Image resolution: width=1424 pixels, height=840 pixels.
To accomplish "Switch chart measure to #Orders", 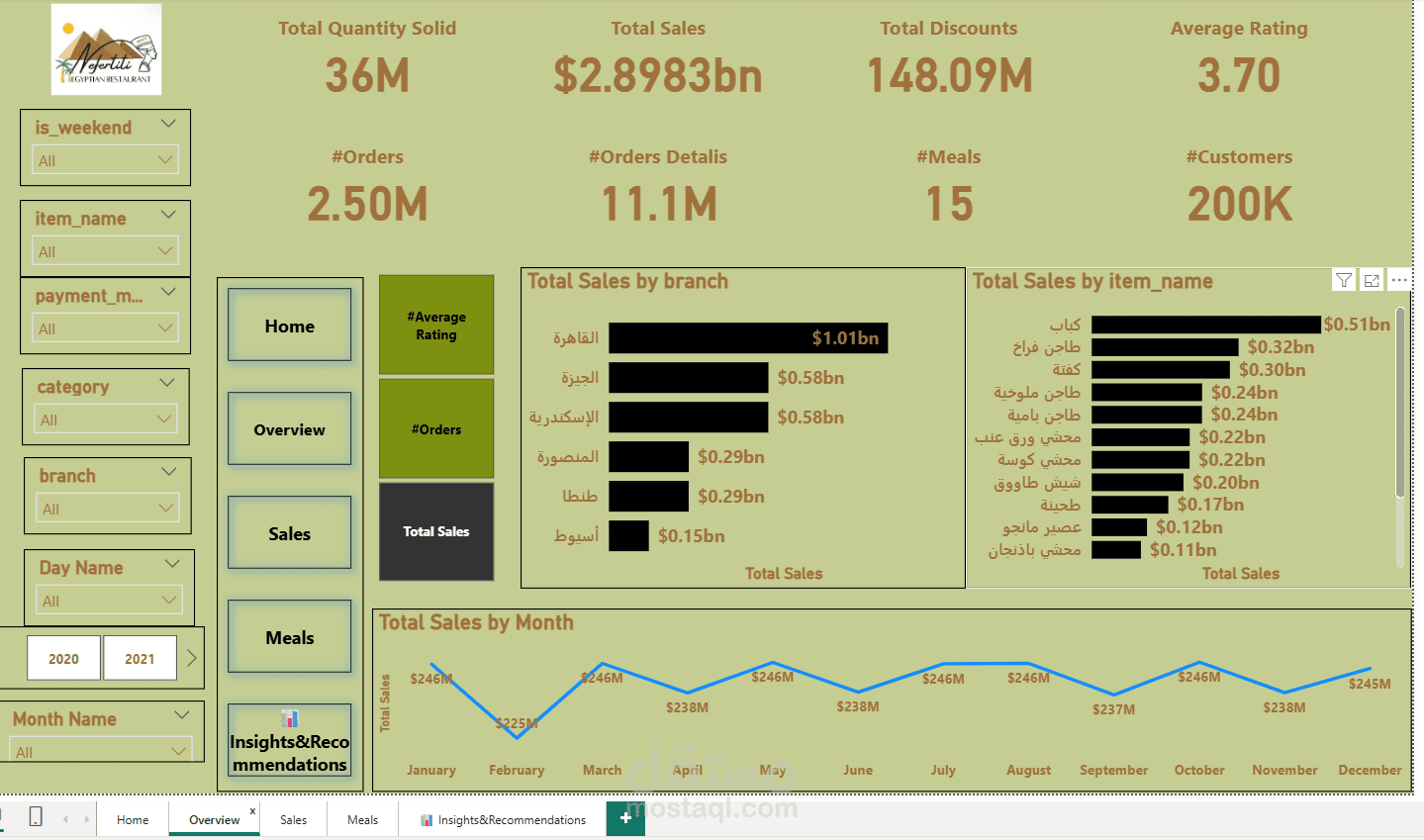I will [x=436, y=428].
